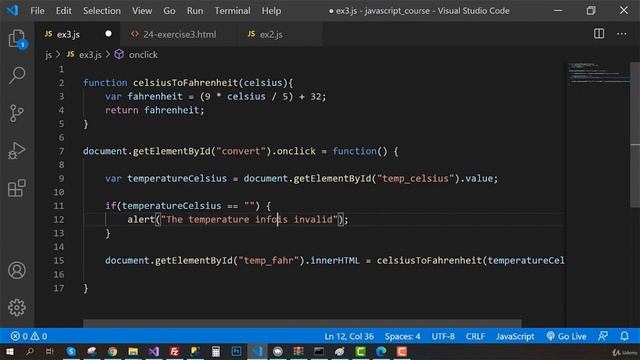The image size is (640, 360).
Task: Open Calculator from the taskbar
Action: pos(216,351)
